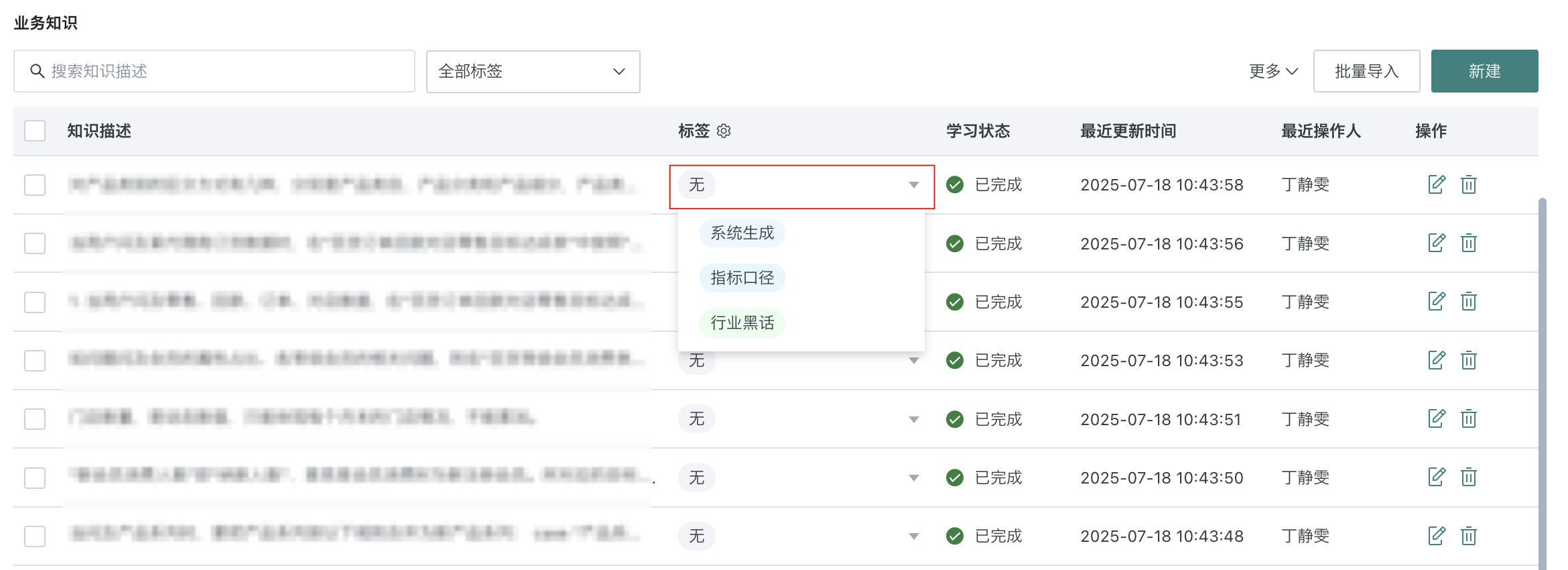1568x570 pixels.
Task: Select the checkbox for the 10:43:51 row
Action: [35, 419]
